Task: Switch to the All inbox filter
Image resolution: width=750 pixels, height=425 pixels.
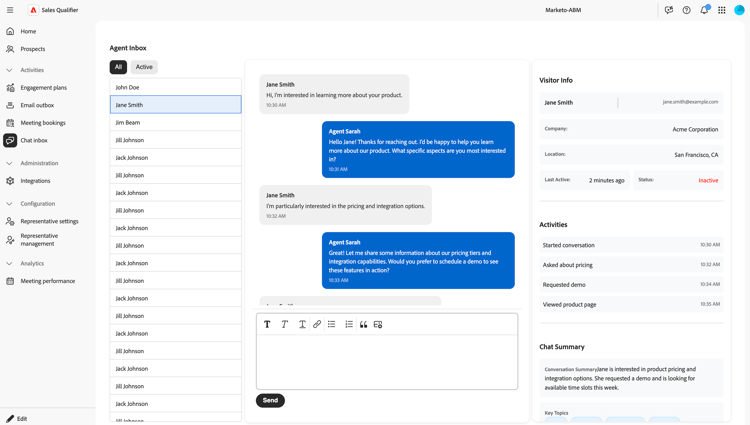Action: (x=118, y=67)
